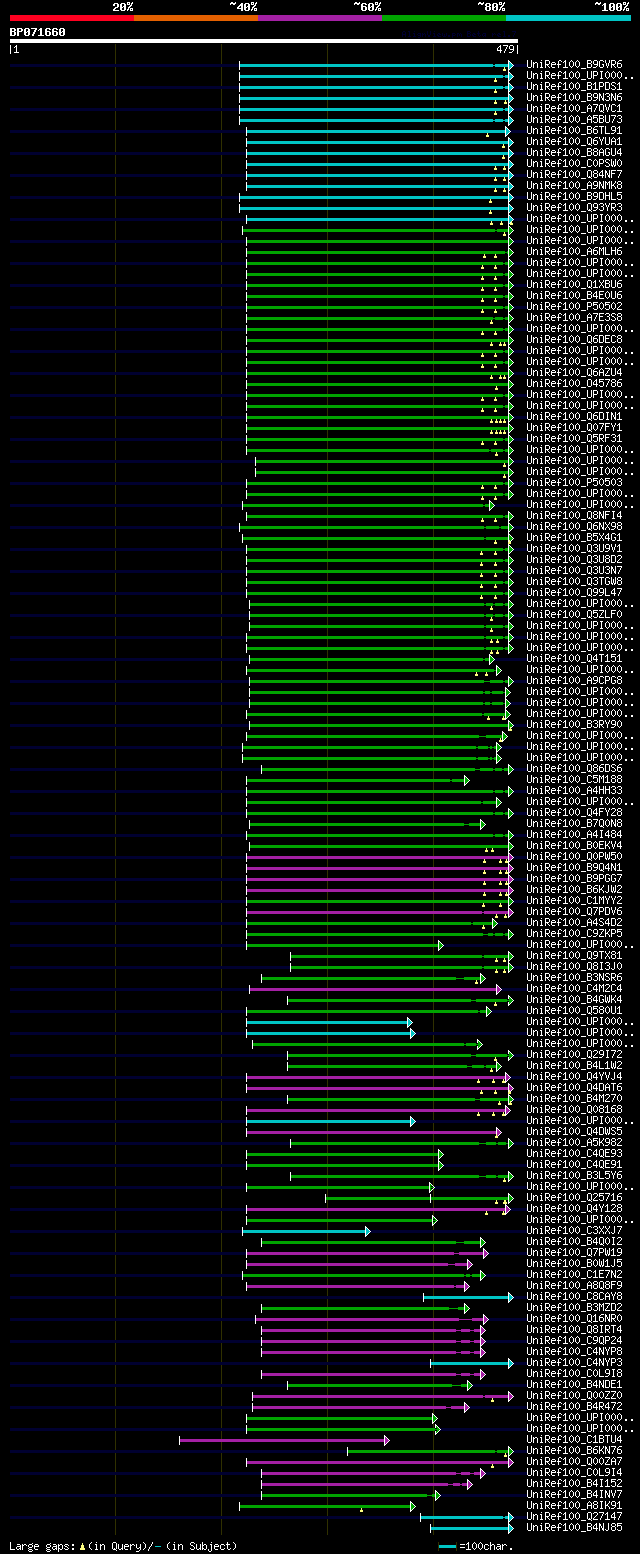Select hit label UniRef100_Q5RF31

point(574,438)
